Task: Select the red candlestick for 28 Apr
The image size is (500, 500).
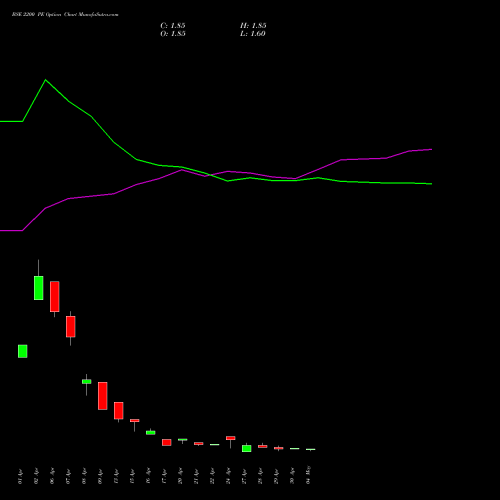Action: (263, 446)
